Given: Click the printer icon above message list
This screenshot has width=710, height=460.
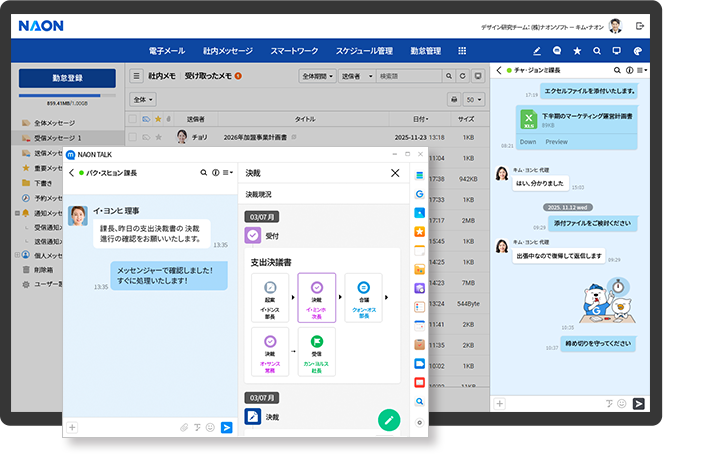Looking at the screenshot, I should 454,100.
